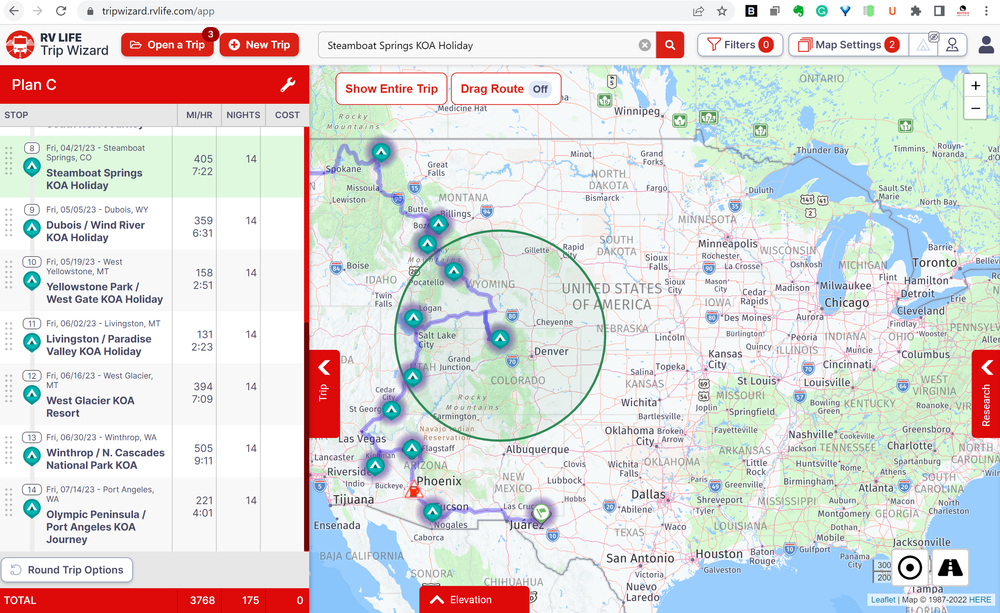Select Winthrop / N. Cascades National Park KOA
The height and width of the screenshot is (613, 1000).
(105, 459)
